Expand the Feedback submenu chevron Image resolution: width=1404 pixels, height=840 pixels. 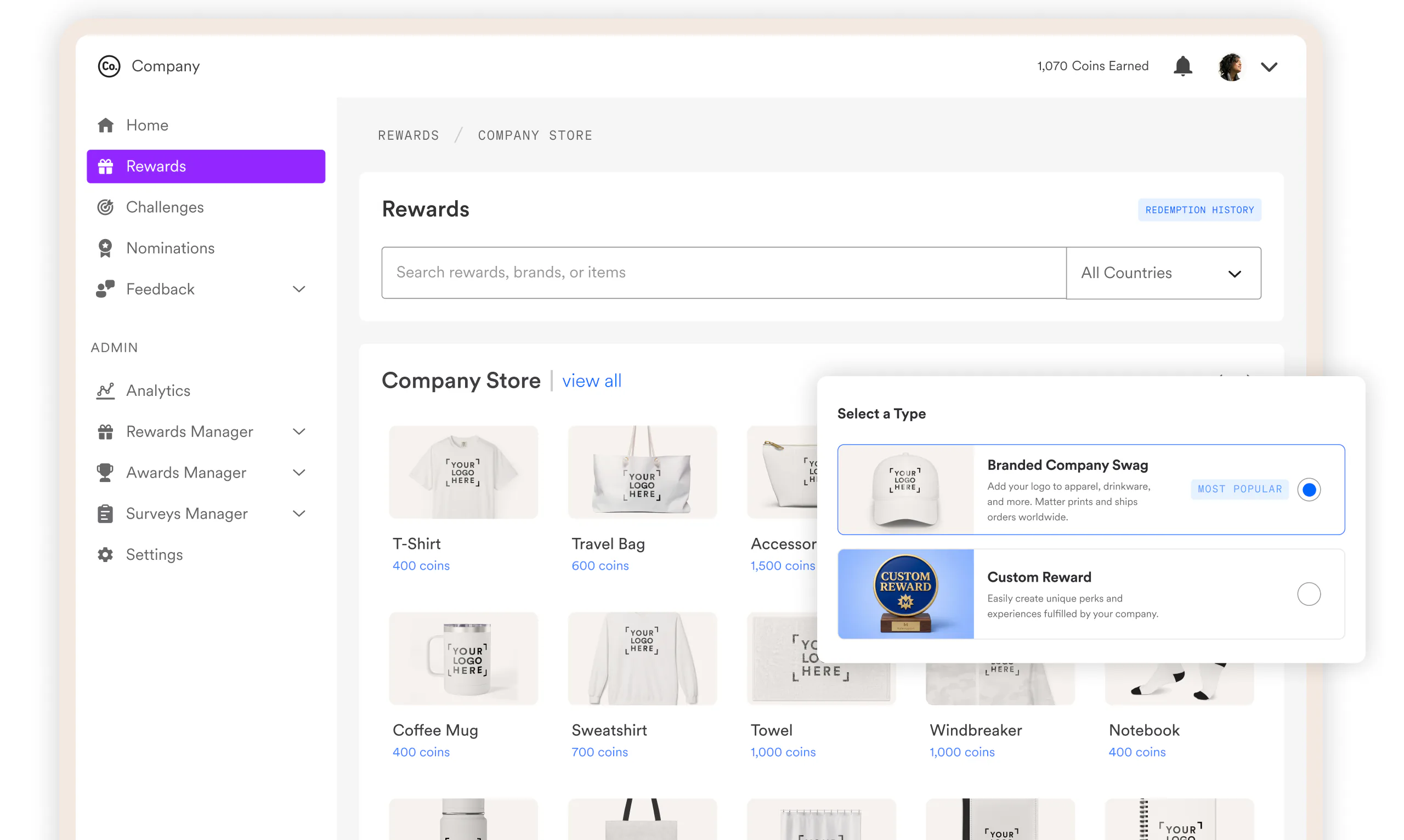[299, 290]
